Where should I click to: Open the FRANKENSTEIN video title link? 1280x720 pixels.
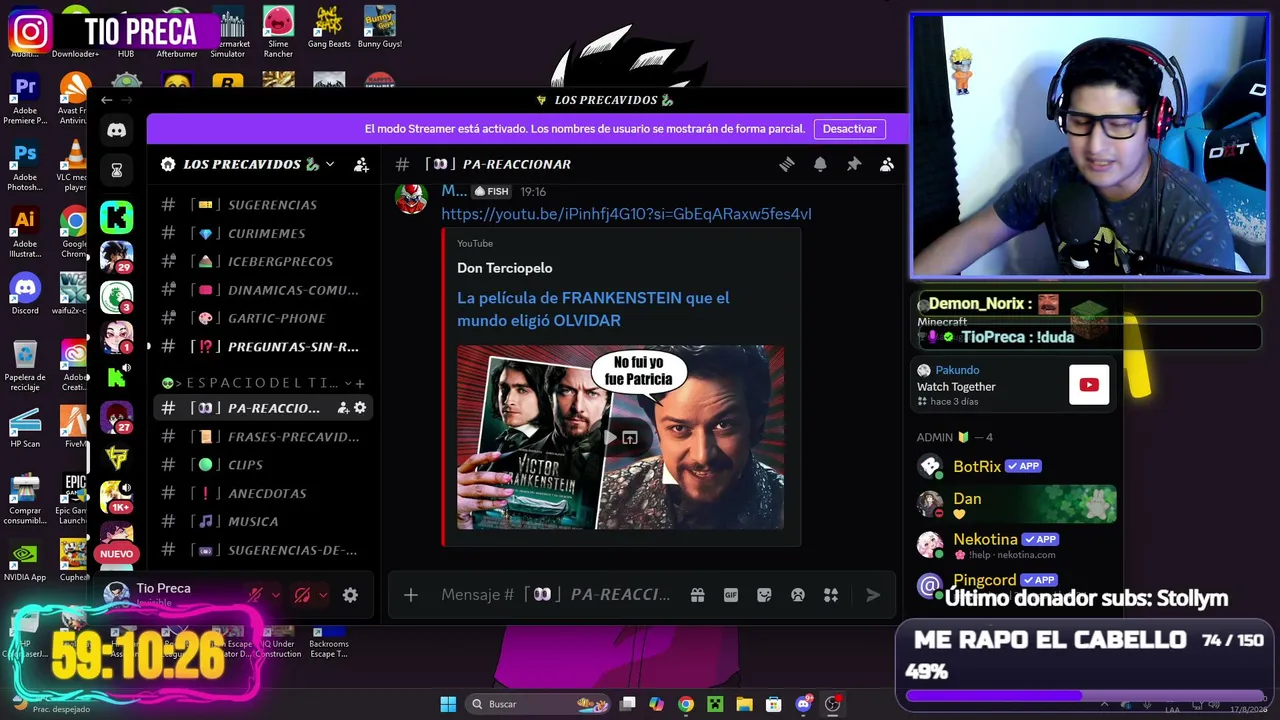(593, 309)
